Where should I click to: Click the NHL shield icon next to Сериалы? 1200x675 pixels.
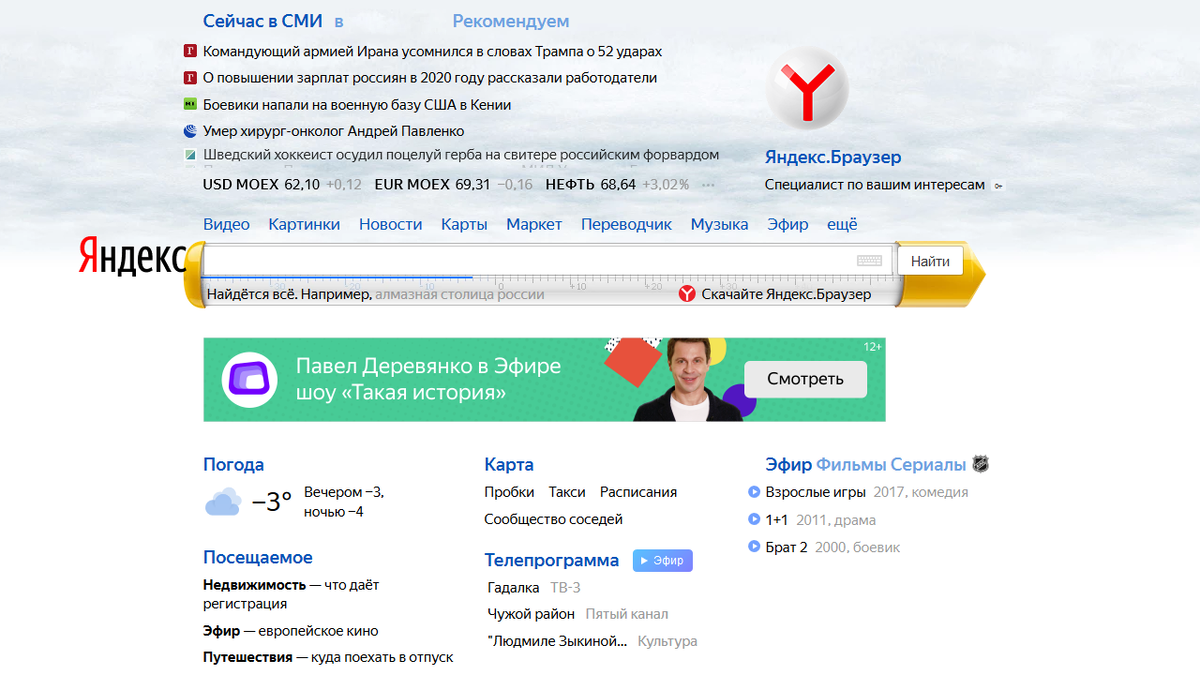click(981, 464)
